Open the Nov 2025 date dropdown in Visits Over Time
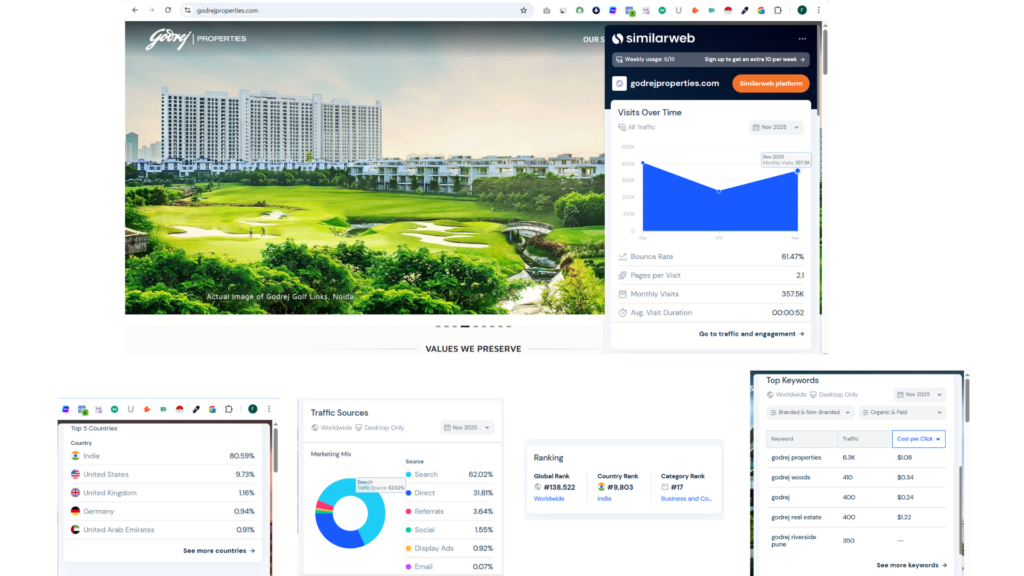1024x576 pixels. (778, 126)
